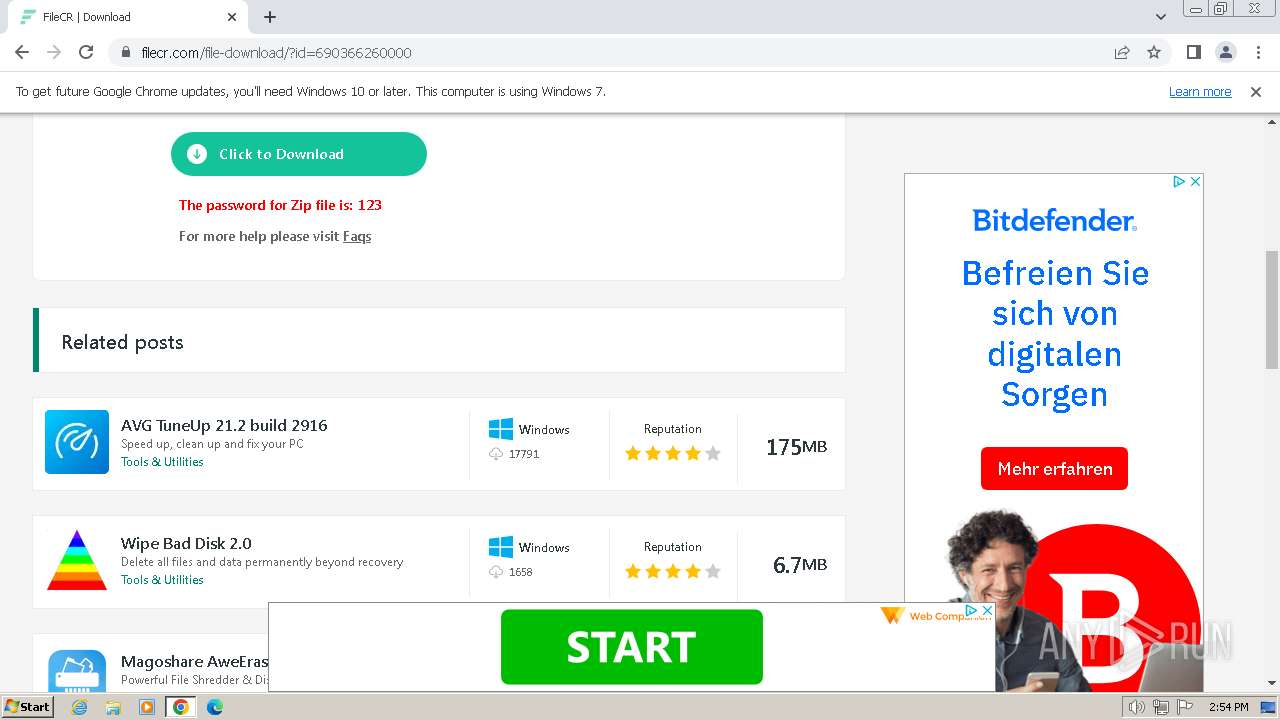The height and width of the screenshot is (720, 1280).
Task: Click 6.7MB size for Wipe Bad Disk
Action: coord(800,565)
